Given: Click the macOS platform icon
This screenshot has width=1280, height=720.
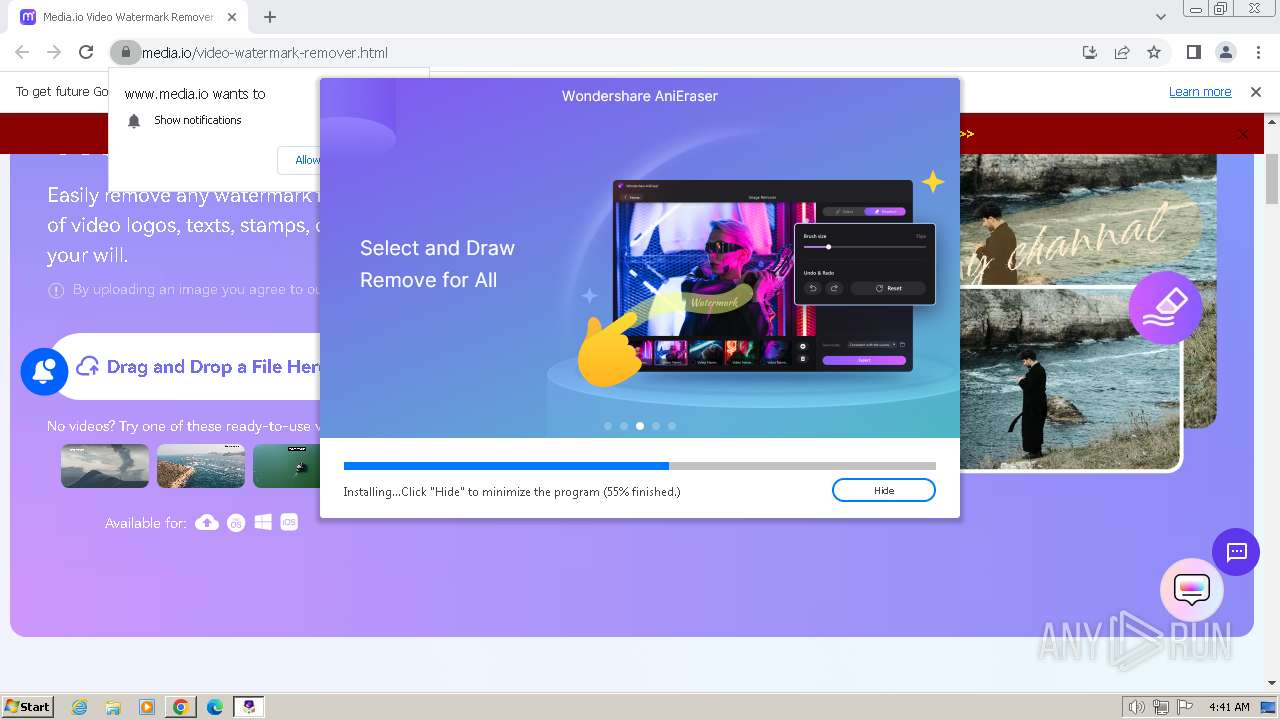Looking at the screenshot, I should pyautogui.click(x=236, y=523).
